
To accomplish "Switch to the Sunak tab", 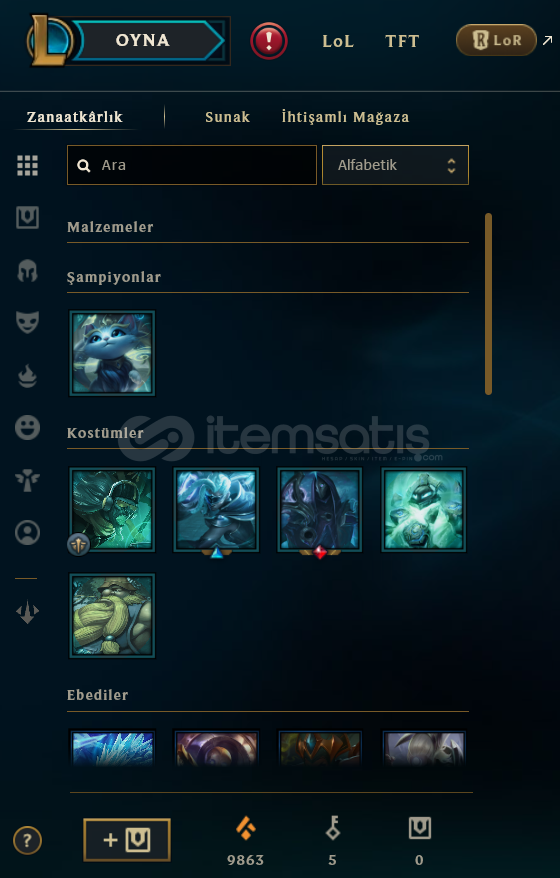I will [227, 117].
